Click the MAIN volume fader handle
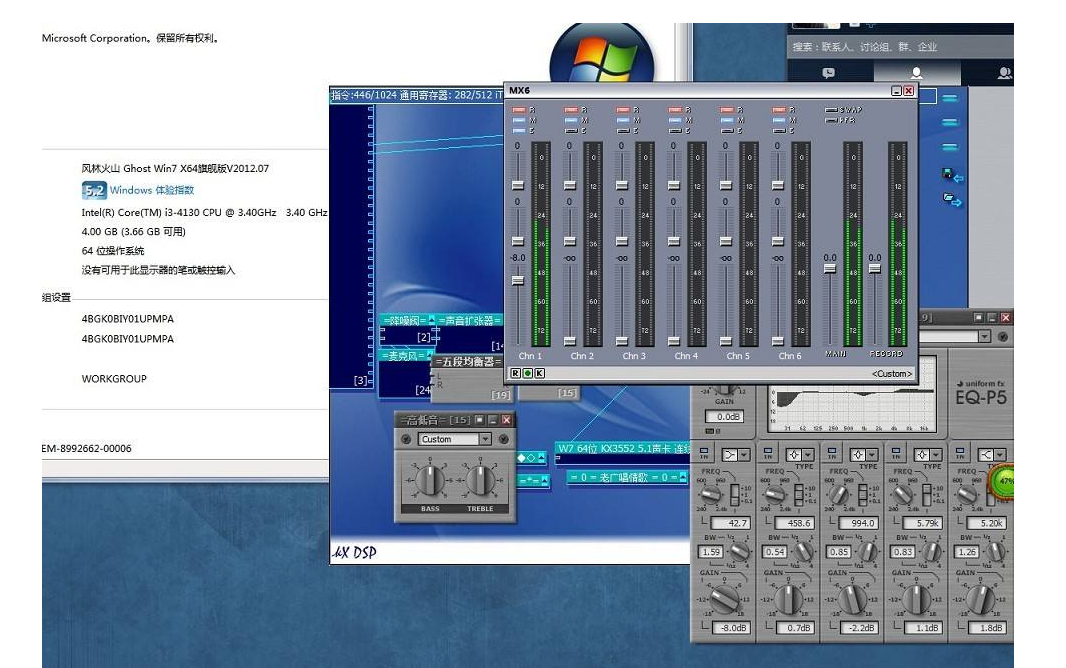Viewport: 1066px width, 668px height. 829,270
